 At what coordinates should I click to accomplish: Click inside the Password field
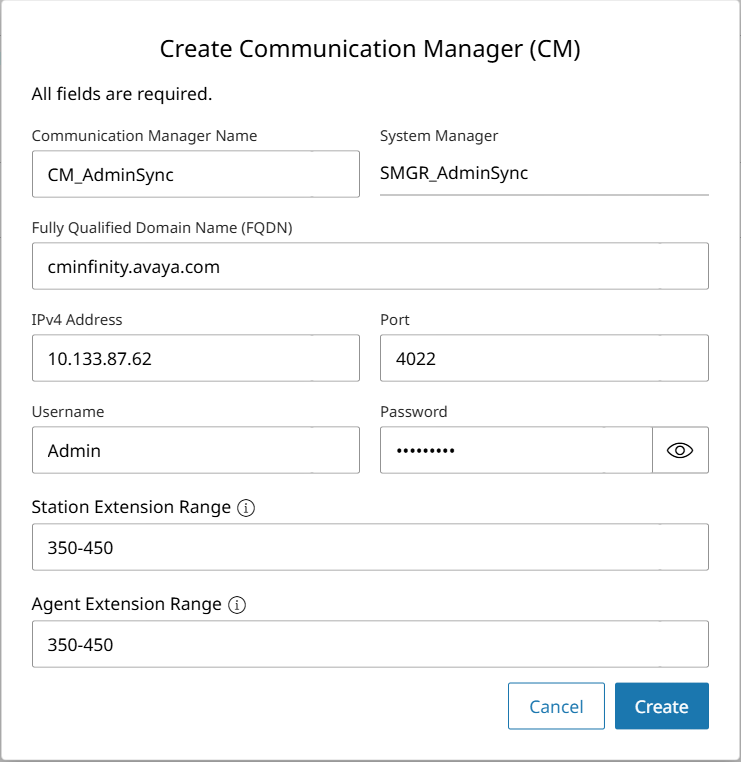(516, 450)
